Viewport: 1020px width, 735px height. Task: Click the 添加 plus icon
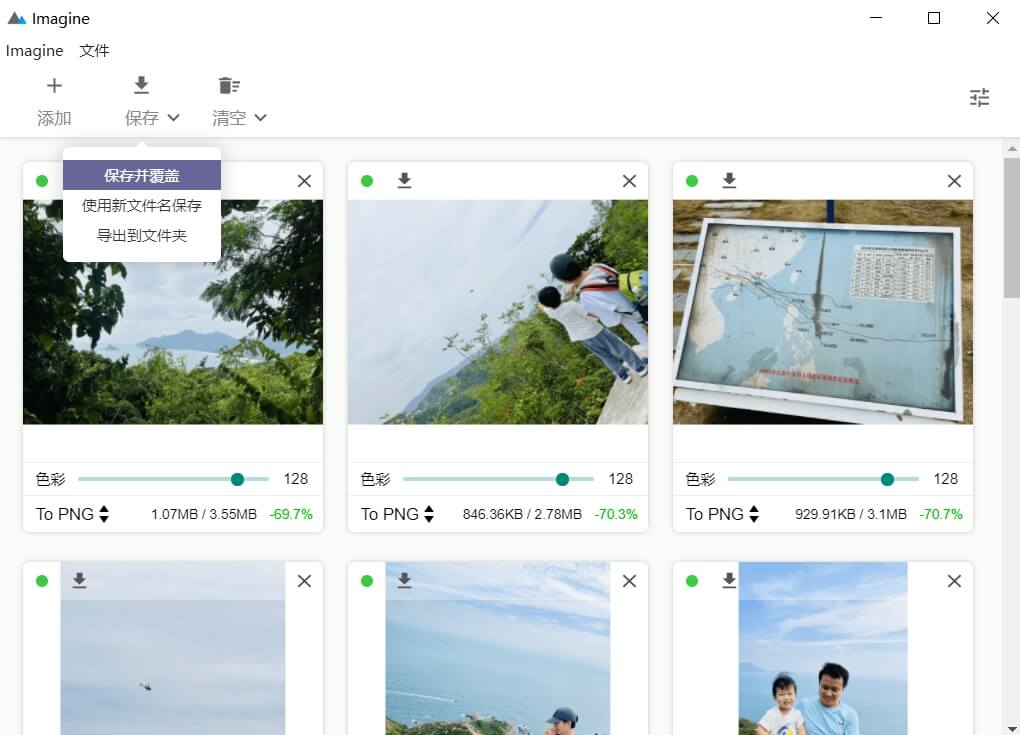coord(55,86)
